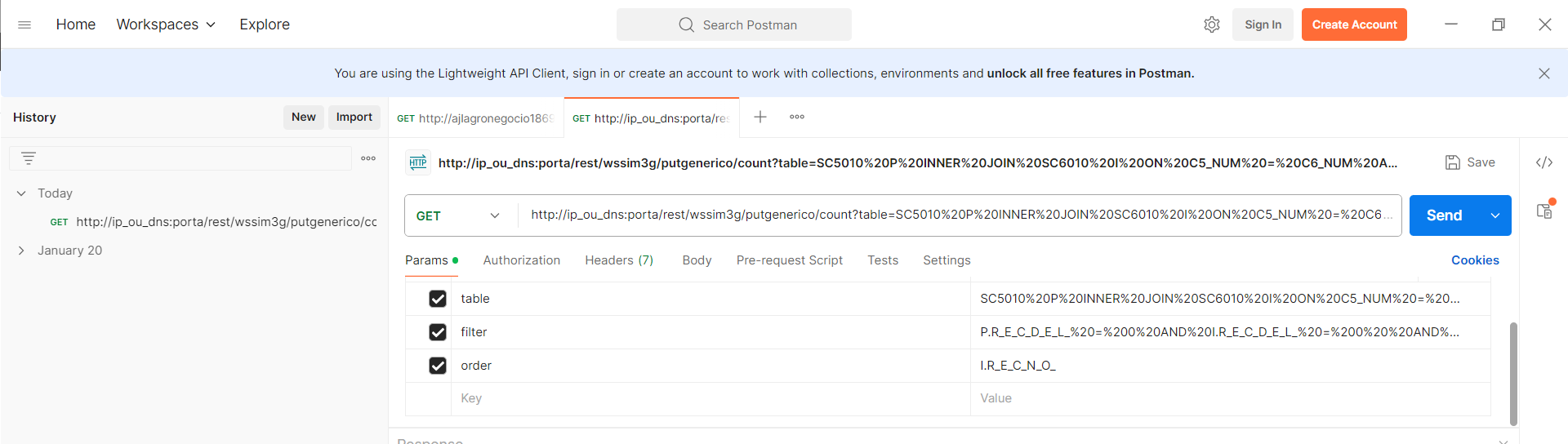The height and width of the screenshot is (444, 1568).
Task: Click the Save request button
Action: click(1470, 162)
